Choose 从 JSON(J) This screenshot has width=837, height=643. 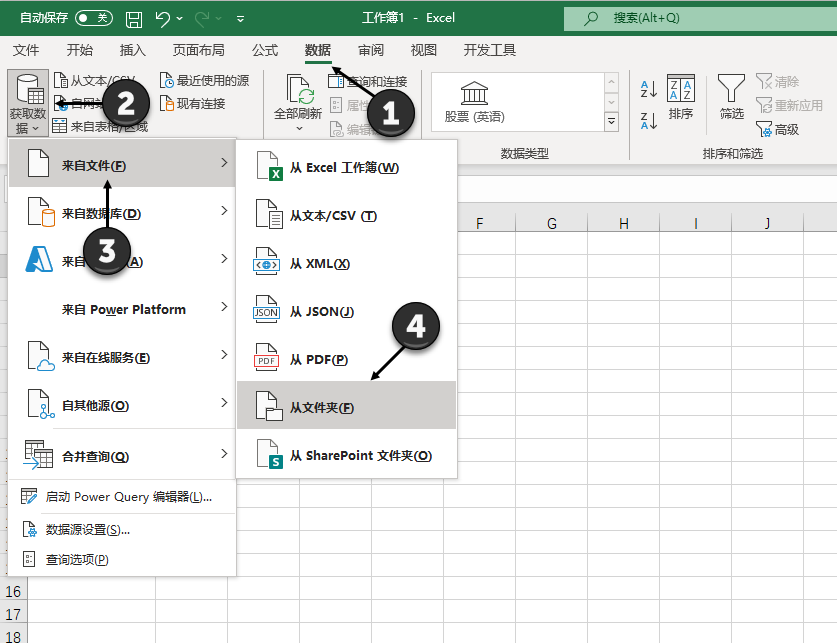tap(346, 311)
